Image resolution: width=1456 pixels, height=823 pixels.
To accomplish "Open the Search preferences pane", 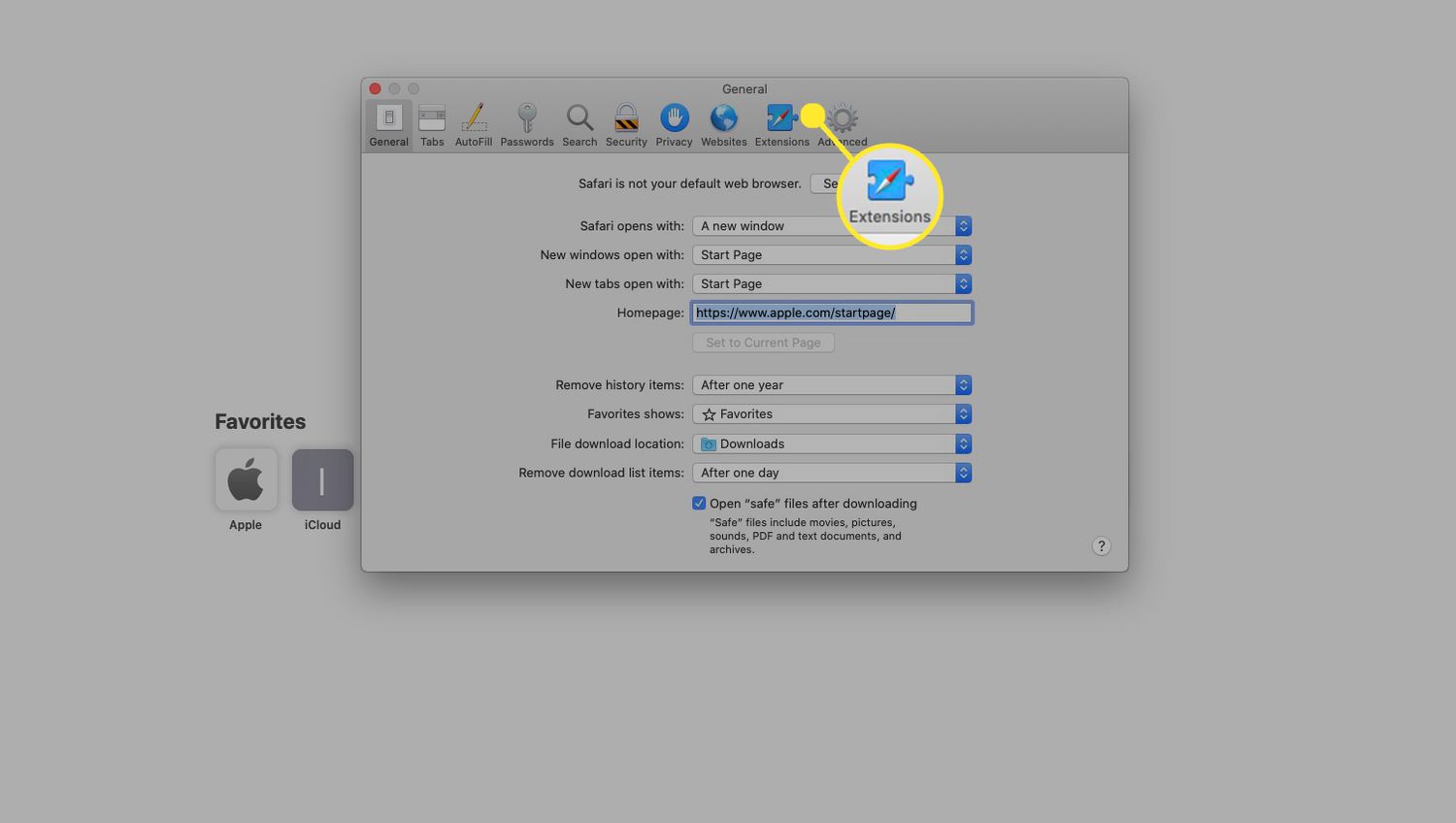I will pos(579,126).
